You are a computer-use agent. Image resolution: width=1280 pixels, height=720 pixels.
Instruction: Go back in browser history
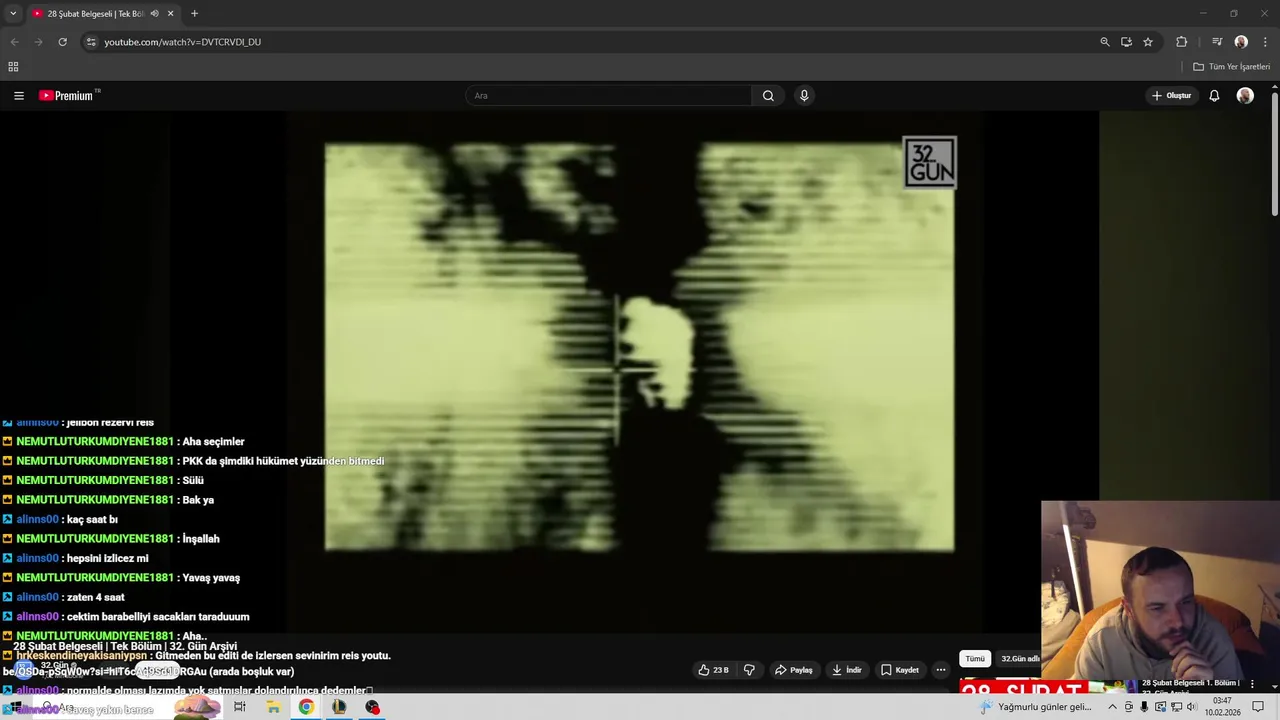click(14, 42)
